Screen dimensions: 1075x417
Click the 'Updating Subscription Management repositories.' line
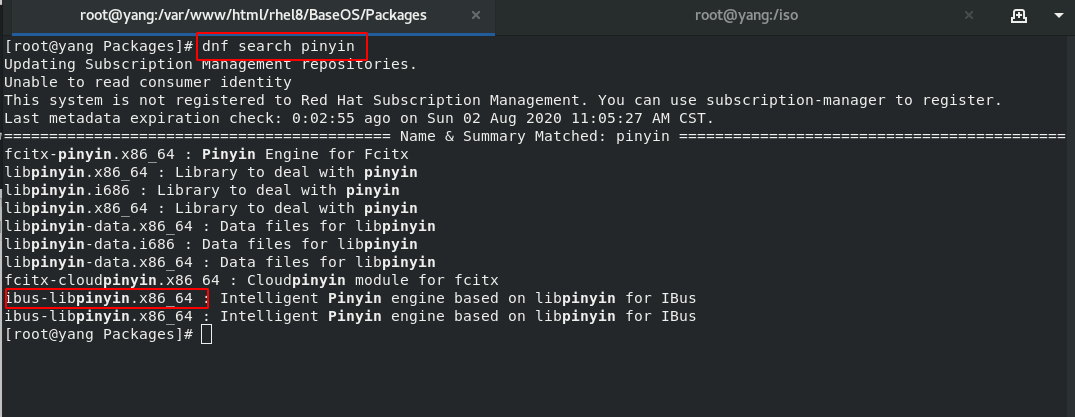(210, 64)
